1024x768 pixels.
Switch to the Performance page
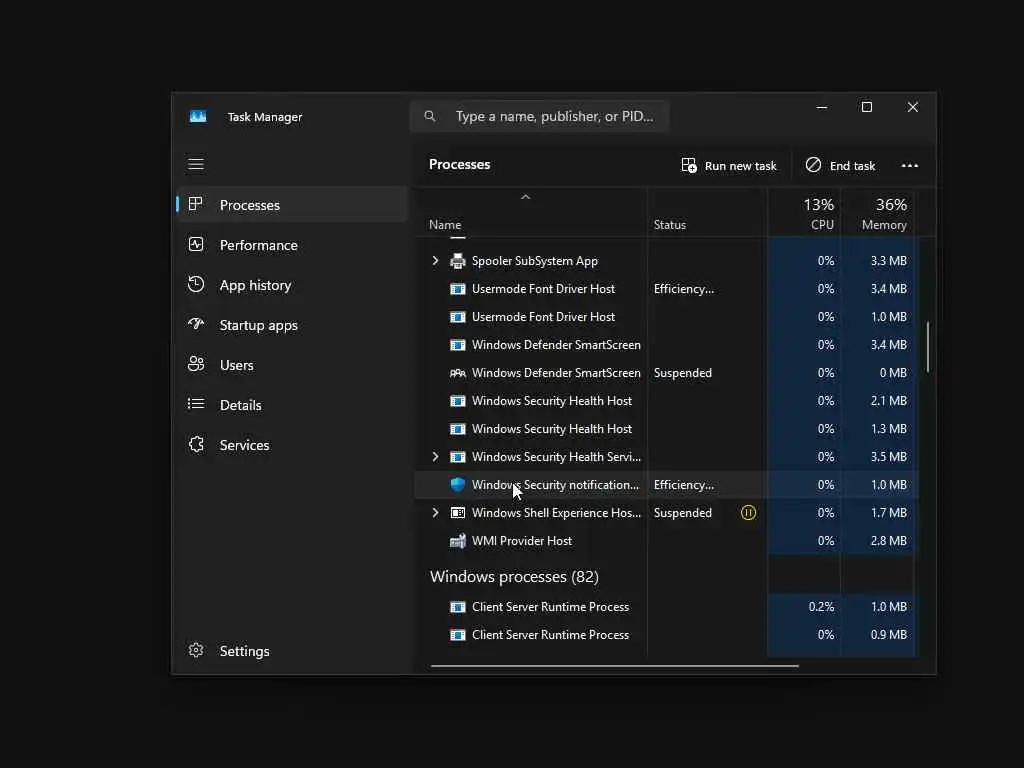click(292, 245)
